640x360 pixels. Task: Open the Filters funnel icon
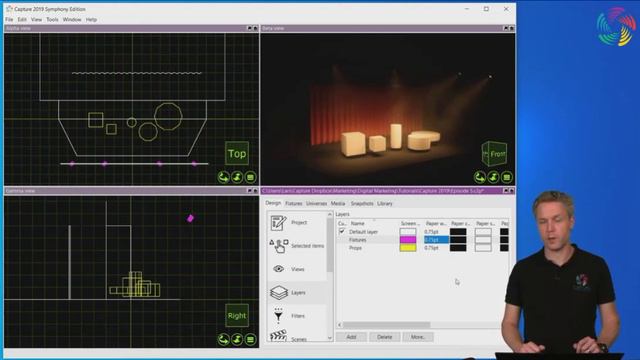pos(278,316)
